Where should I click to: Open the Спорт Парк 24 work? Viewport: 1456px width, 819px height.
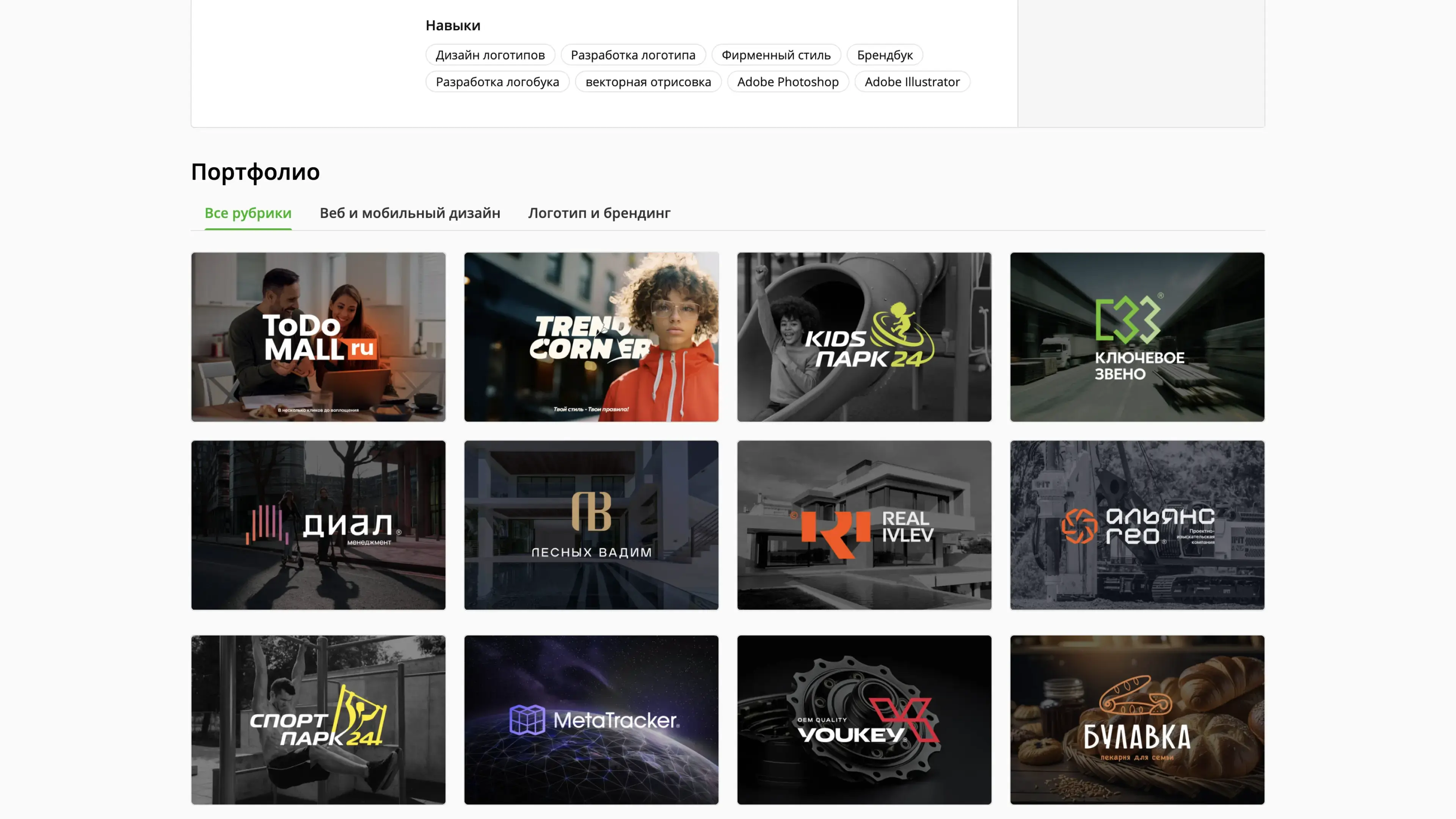pos(318,720)
